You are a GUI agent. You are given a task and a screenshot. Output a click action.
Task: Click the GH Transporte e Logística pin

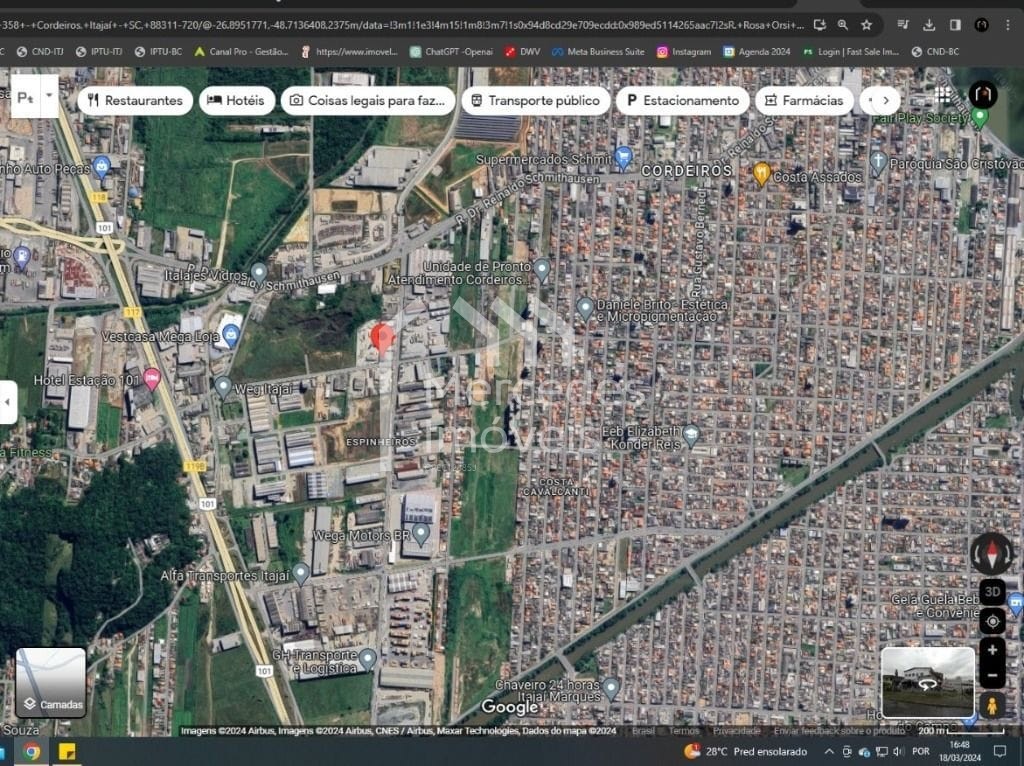368,659
